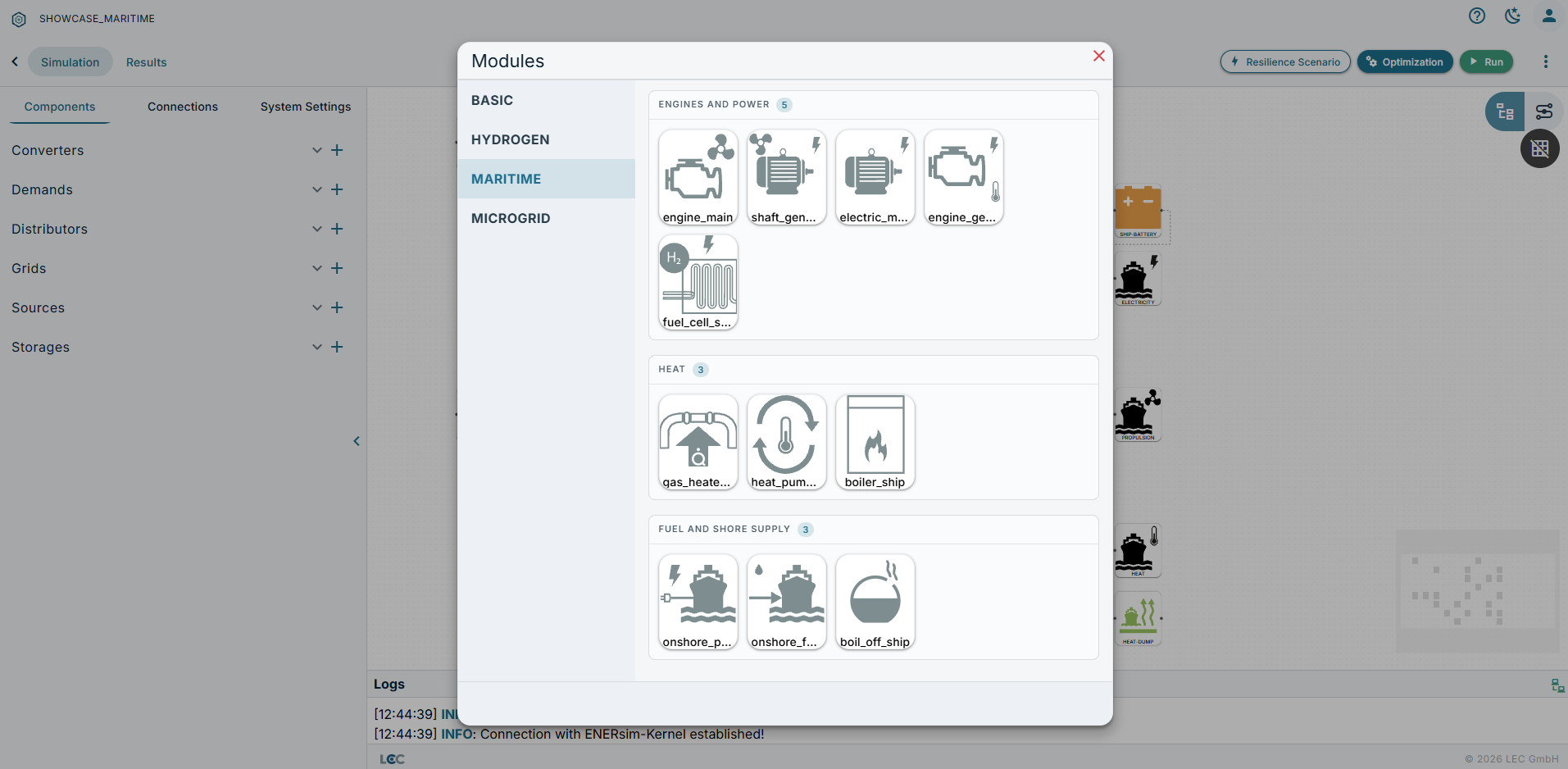1568x769 pixels.
Task: Switch to the System Settings tab
Action: coord(306,107)
